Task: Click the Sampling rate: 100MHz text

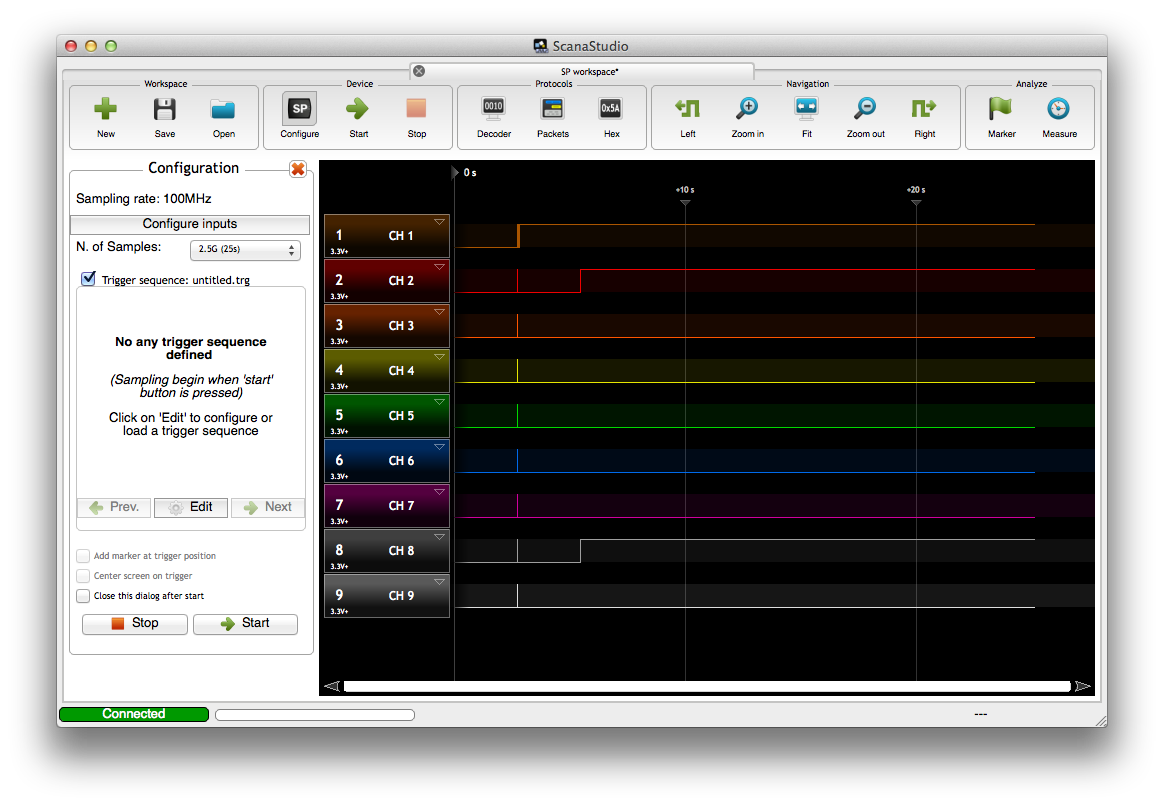Action: point(143,199)
